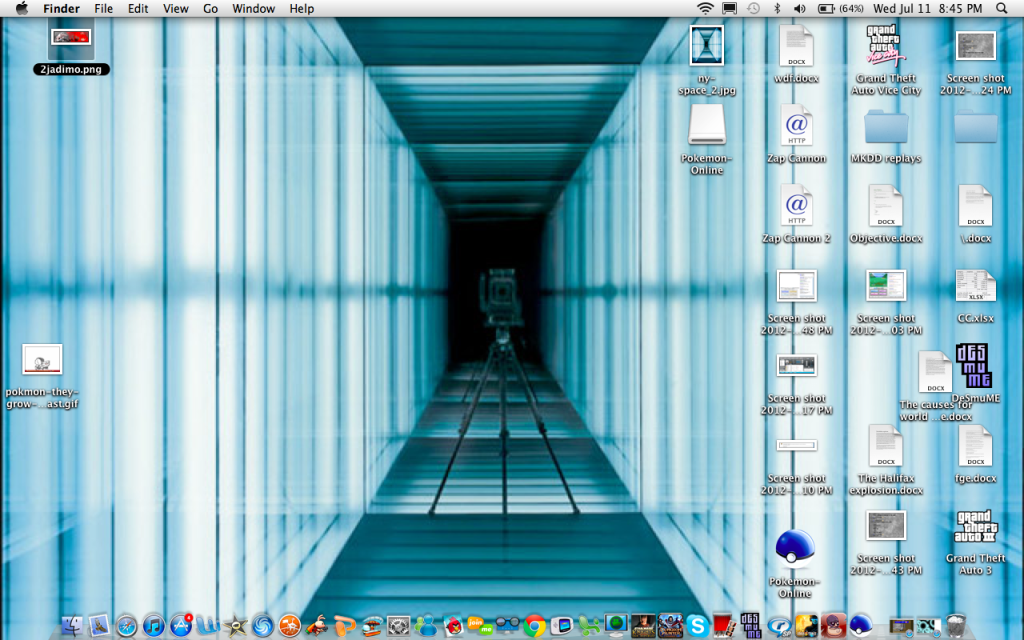Open System Preferences from the dock
The image size is (1024, 640).
[x=399, y=626]
